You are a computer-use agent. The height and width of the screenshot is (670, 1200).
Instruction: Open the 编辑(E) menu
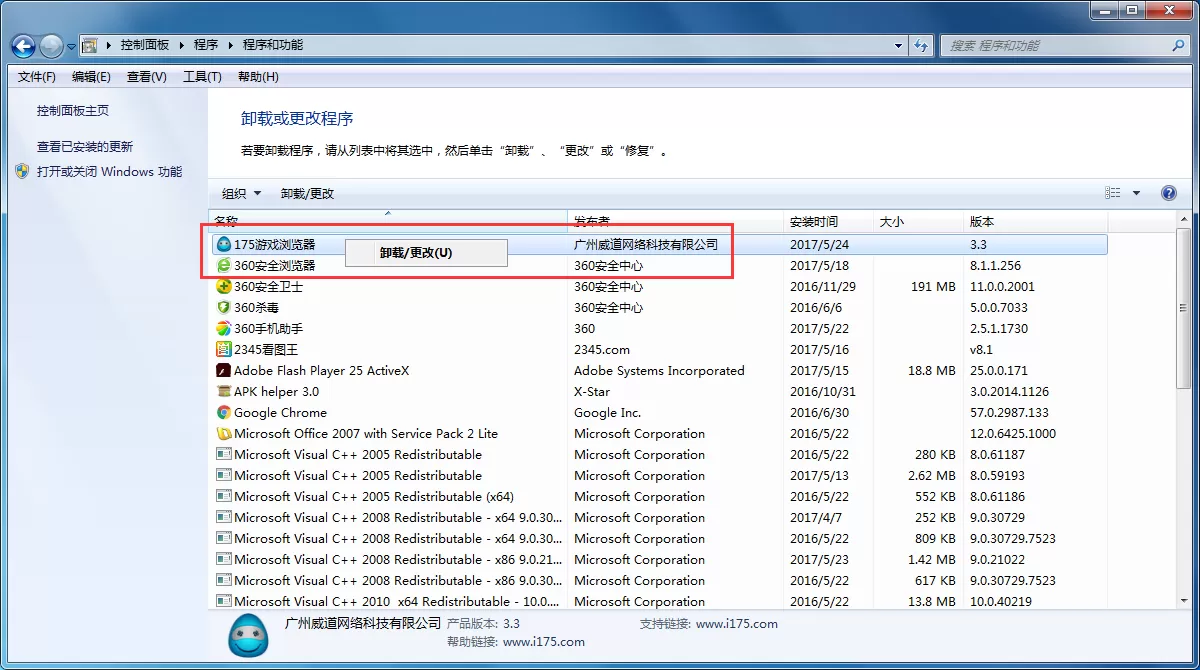[x=91, y=77]
